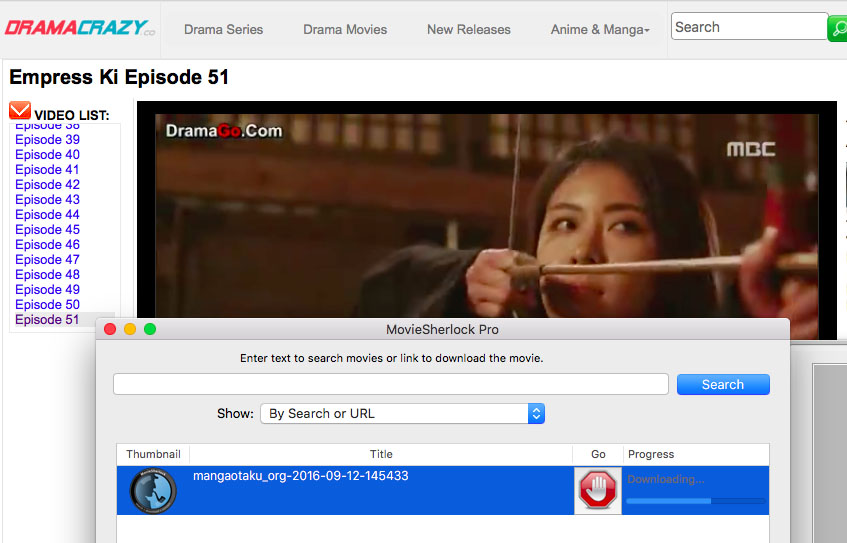Click the Empress Ki Episode 51 heading
This screenshot has height=543, width=847.
point(119,77)
